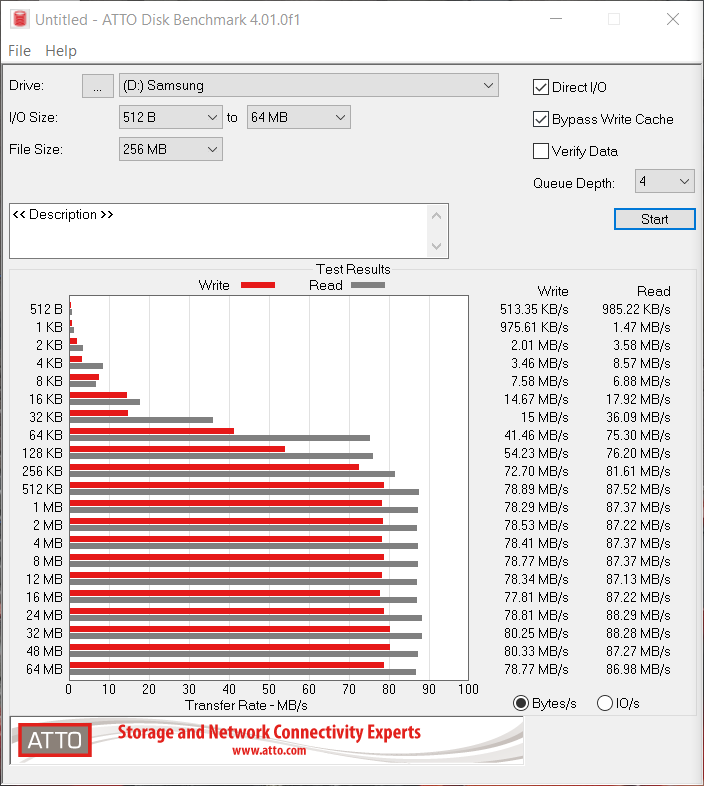This screenshot has width=704, height=786.
Task: Open the File Size dropdown
Action: coord(170,149)
